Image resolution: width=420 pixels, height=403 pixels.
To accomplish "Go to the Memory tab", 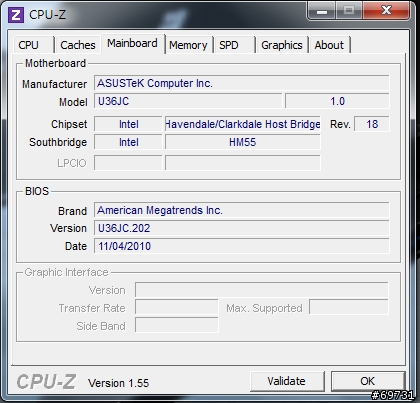I will 188,45.
